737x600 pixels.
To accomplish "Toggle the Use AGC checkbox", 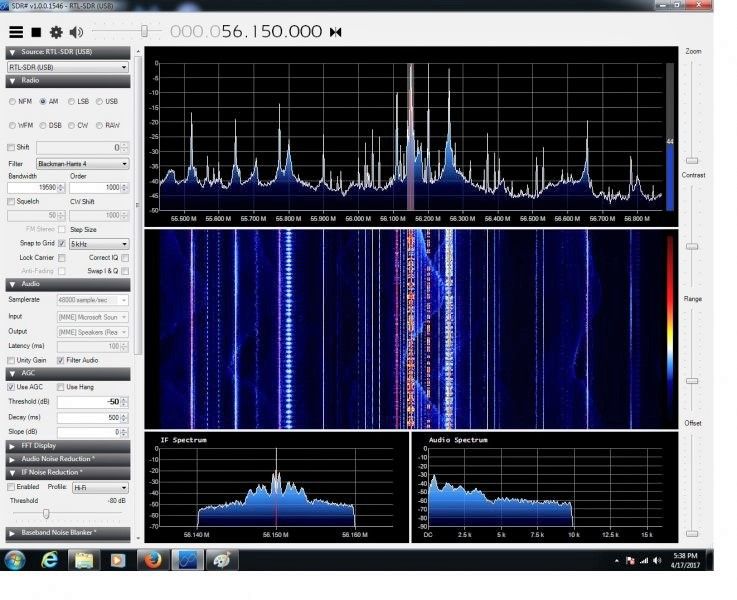I will pos(11,387).
